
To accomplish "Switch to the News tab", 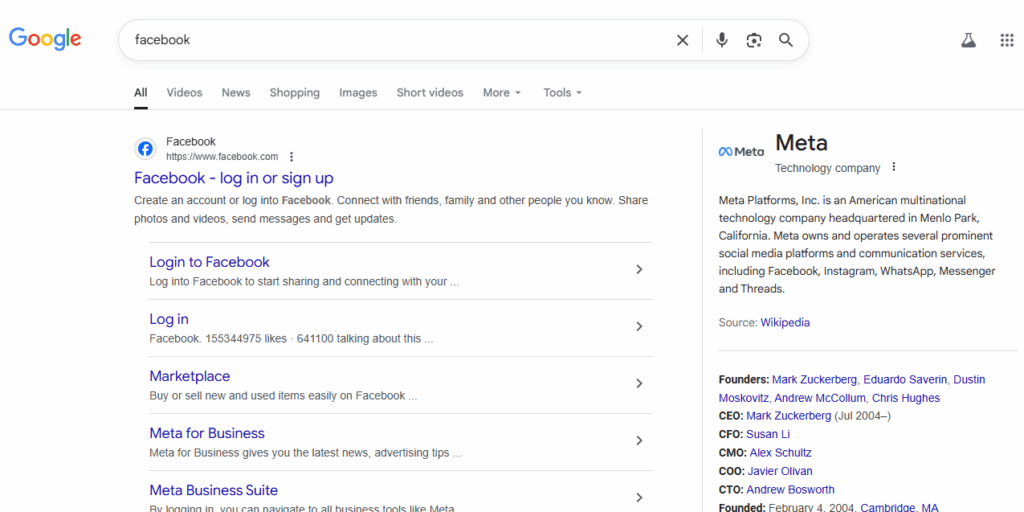I will (236, 93).
